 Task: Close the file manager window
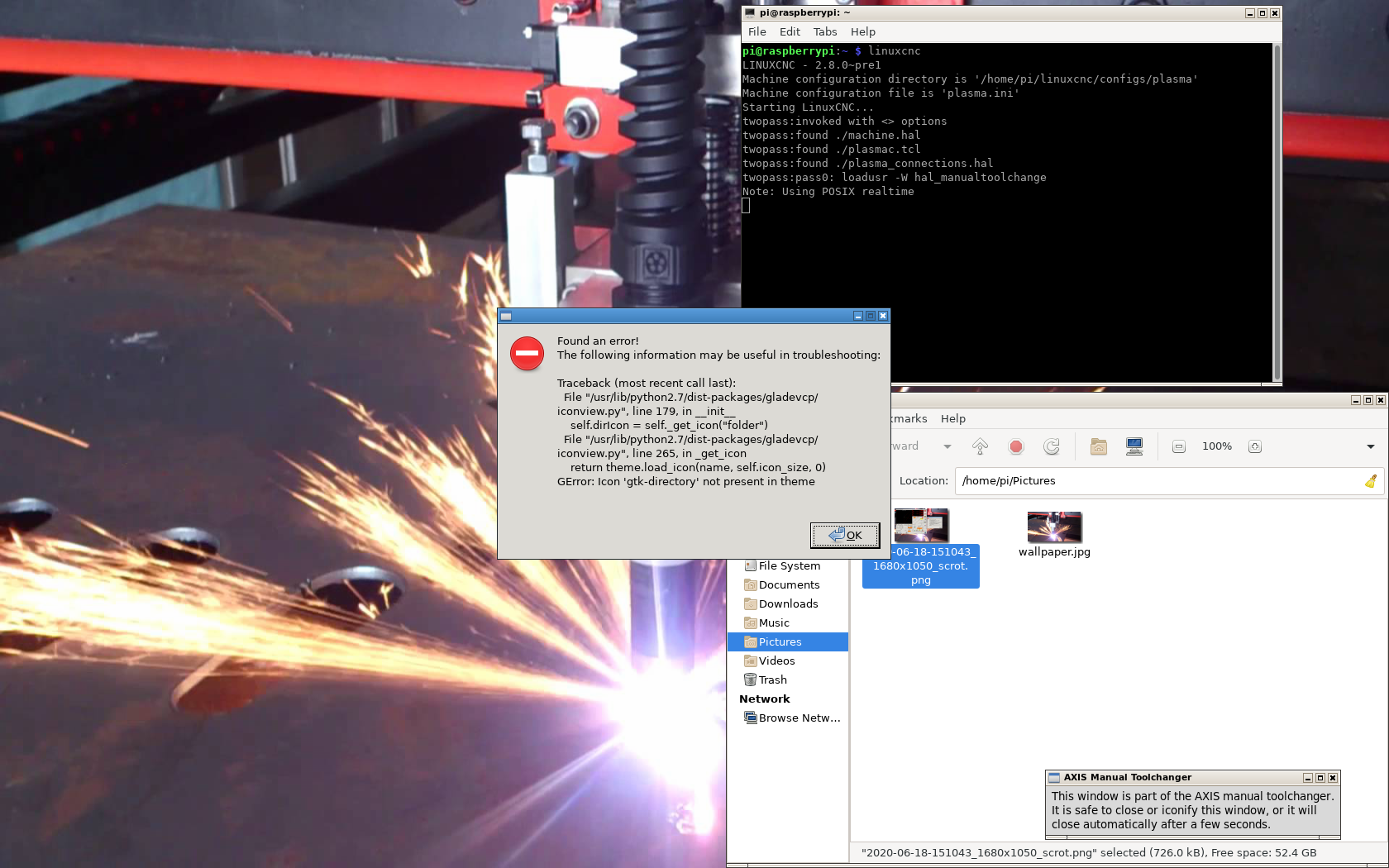pyautogui.click(x=1381, y=400)
